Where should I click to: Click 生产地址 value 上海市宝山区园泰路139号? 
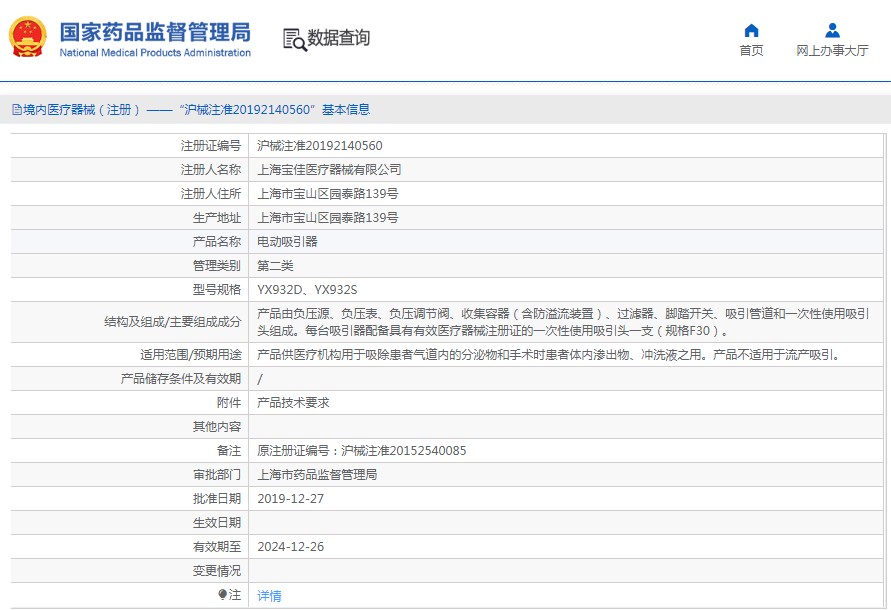pos(328,218)
